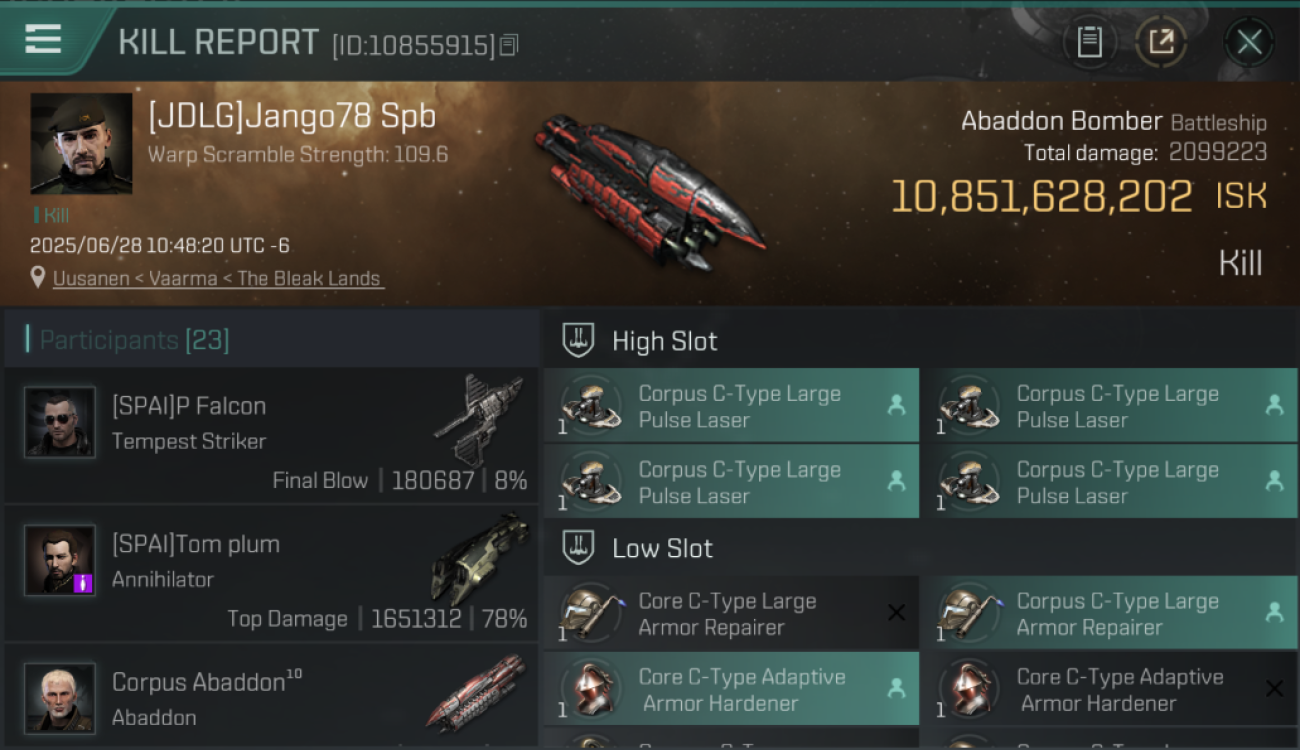This screenshot has width=1300, height=750.
Task: Select Core C-Type Adaptive Armor Hardener with X
Action: pyautogui.click(x=1108, y=689)
